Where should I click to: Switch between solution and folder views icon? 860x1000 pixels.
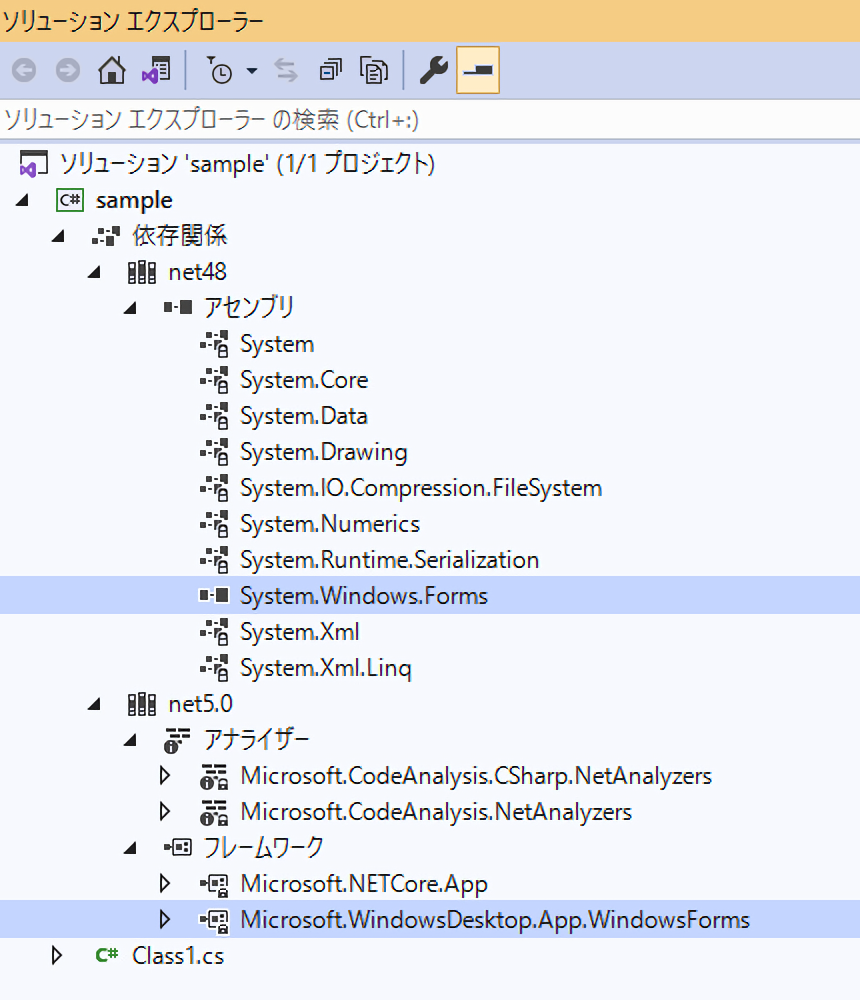155,71
